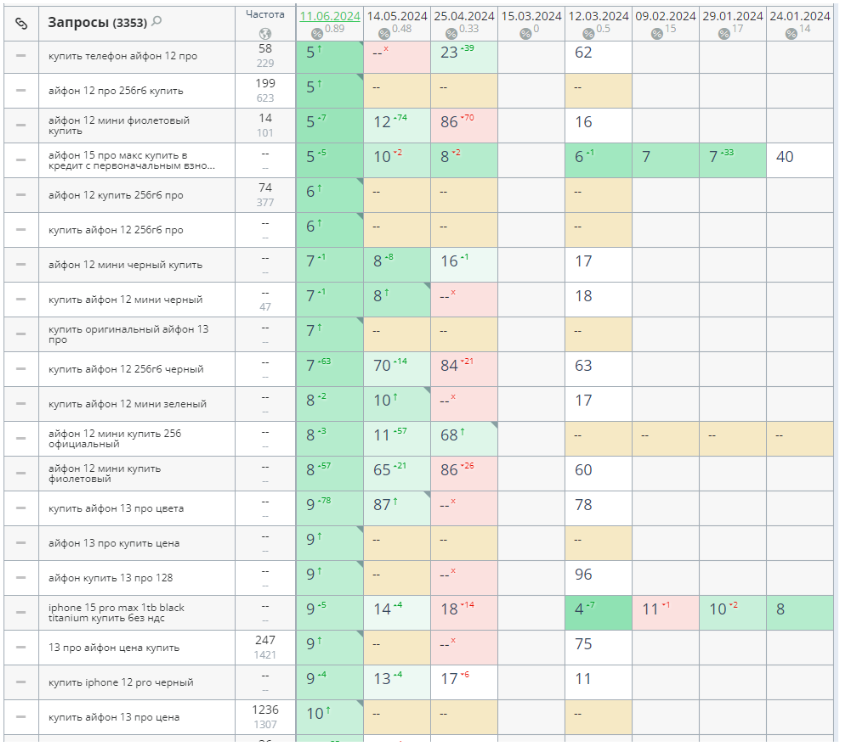Viewport: 847px width, 747px height.
Task: Select query 'купить iphone 12 pro черный'
Action: (x=120, y=682)
